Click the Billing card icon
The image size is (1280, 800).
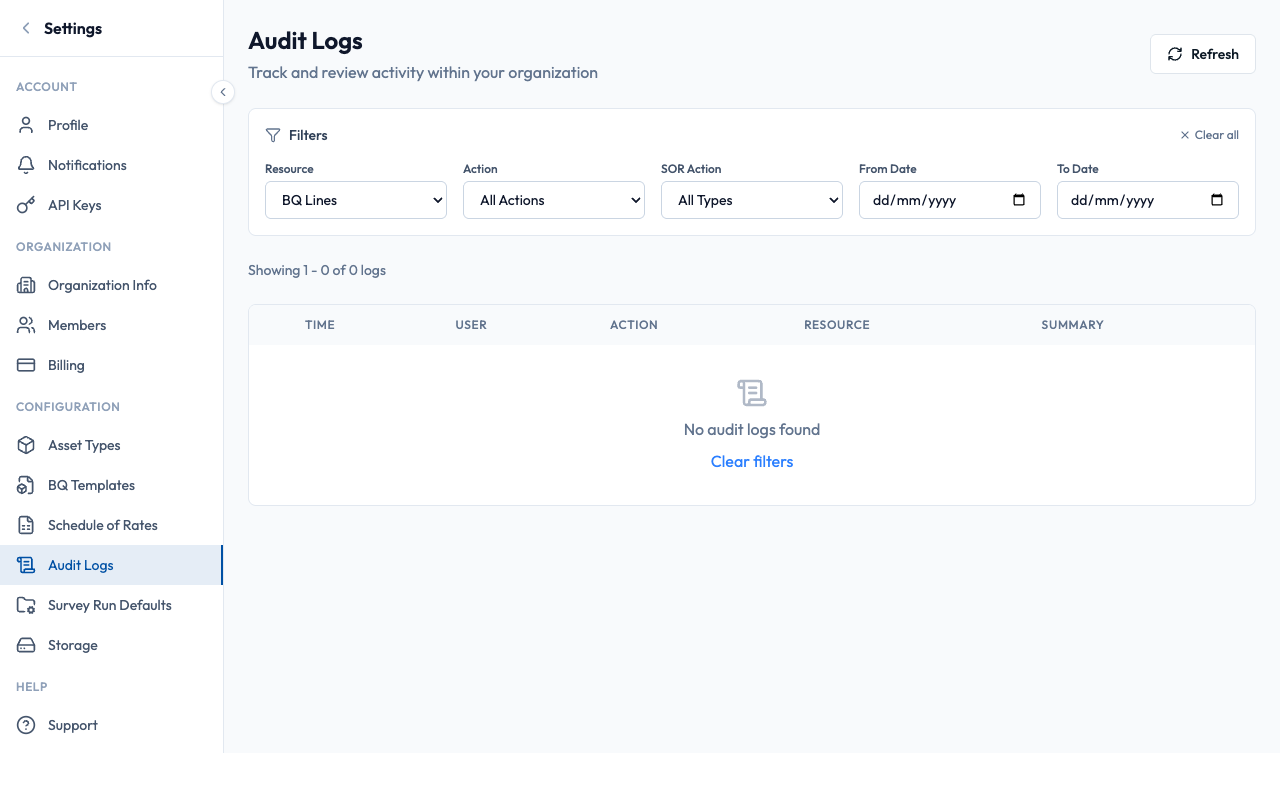(x=26, y=364)
